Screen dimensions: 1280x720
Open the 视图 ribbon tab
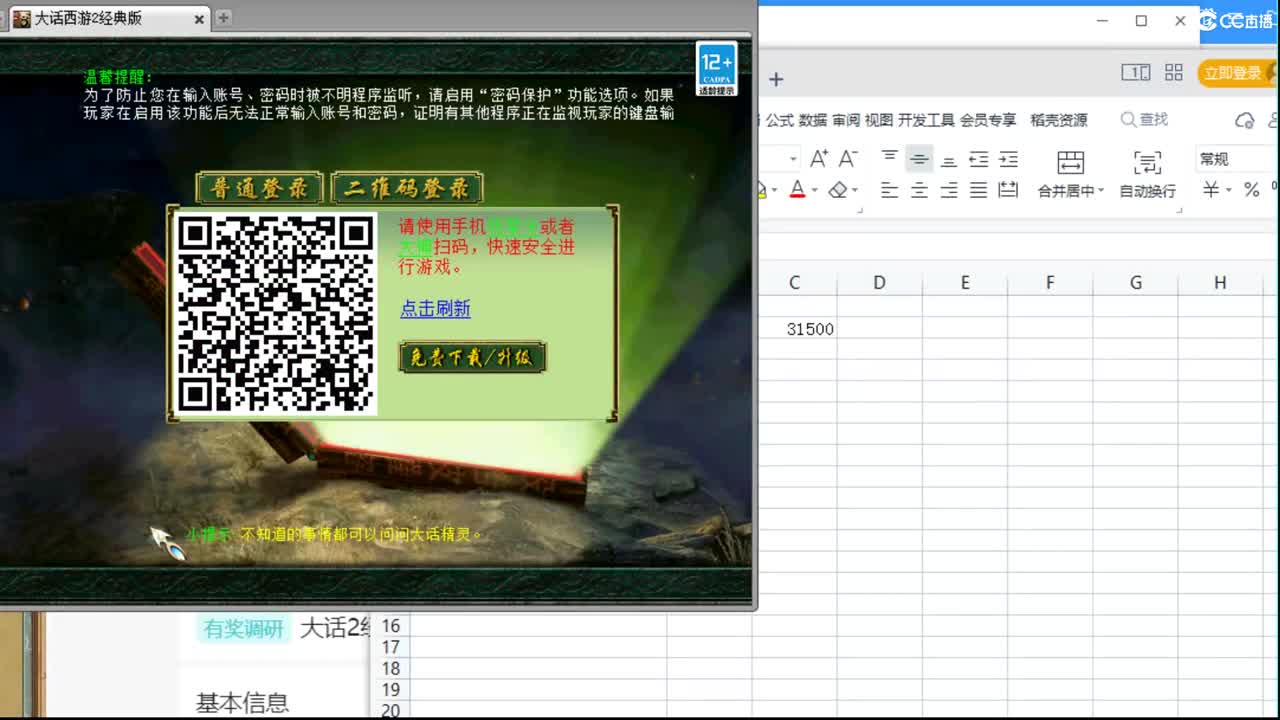click(879, 120)
